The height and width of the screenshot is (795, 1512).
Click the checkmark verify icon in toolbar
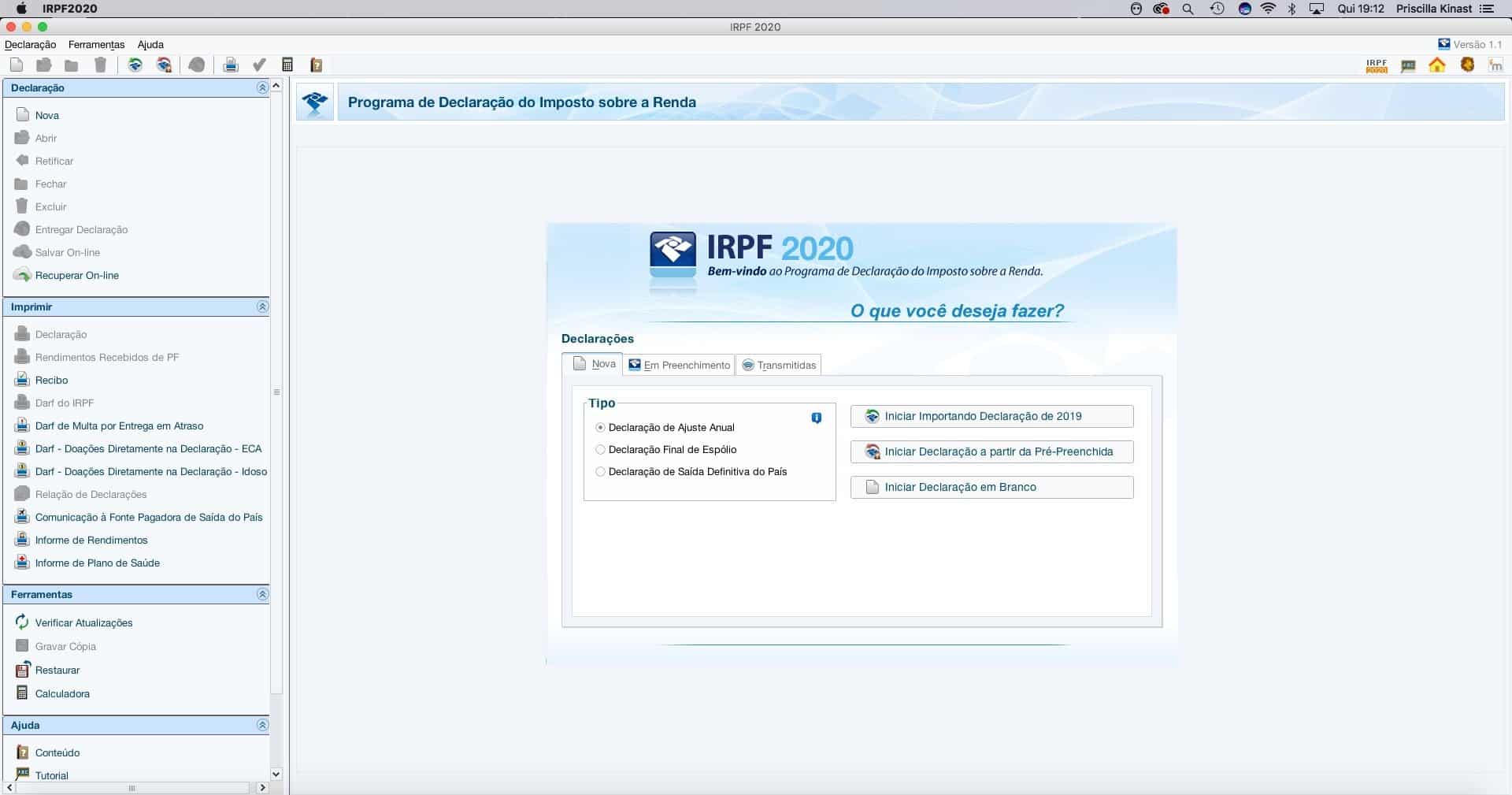click(259, 65)
